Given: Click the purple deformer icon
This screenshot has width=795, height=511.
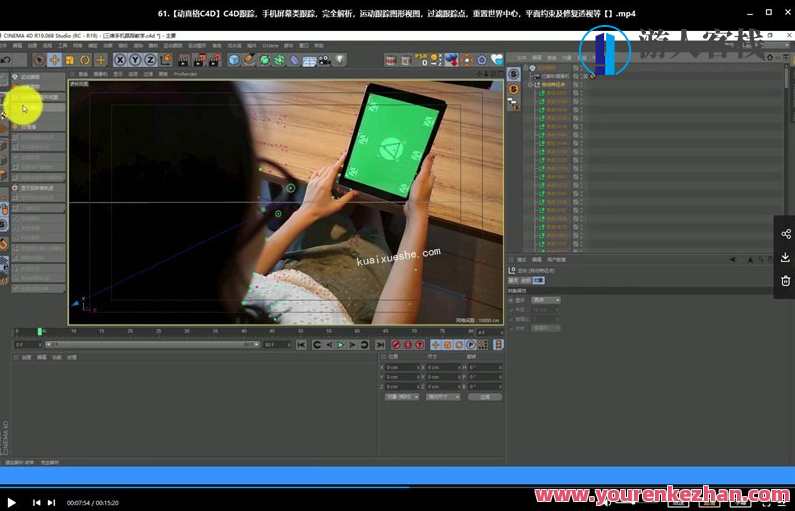Looking at the screenshot, I should point(295,60).
